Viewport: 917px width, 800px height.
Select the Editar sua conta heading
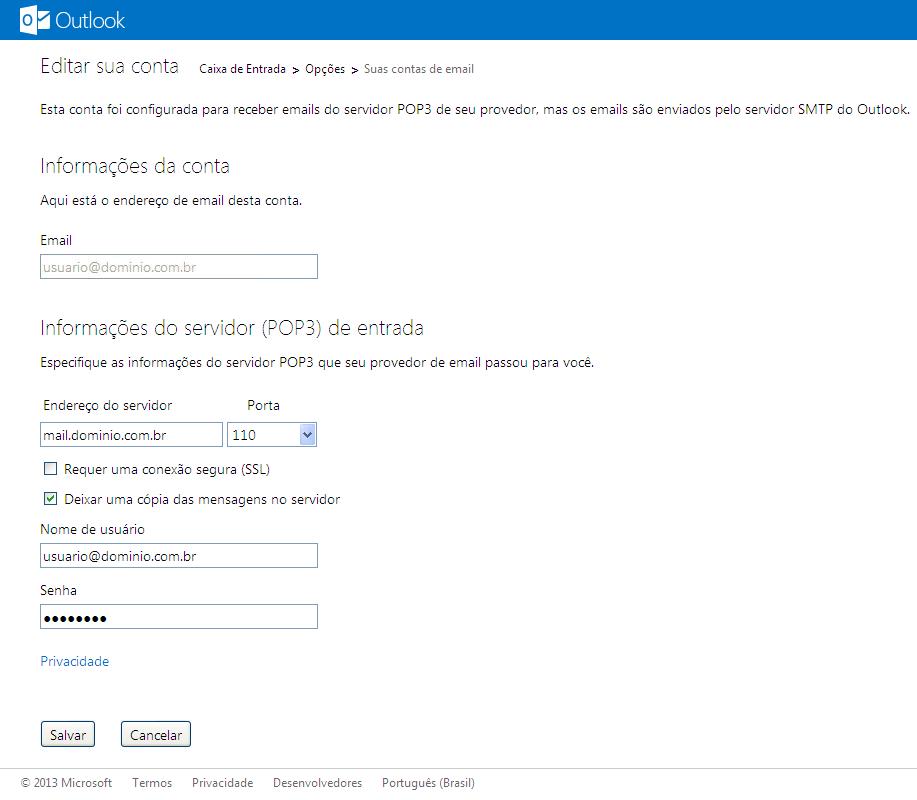coord(109,66)
